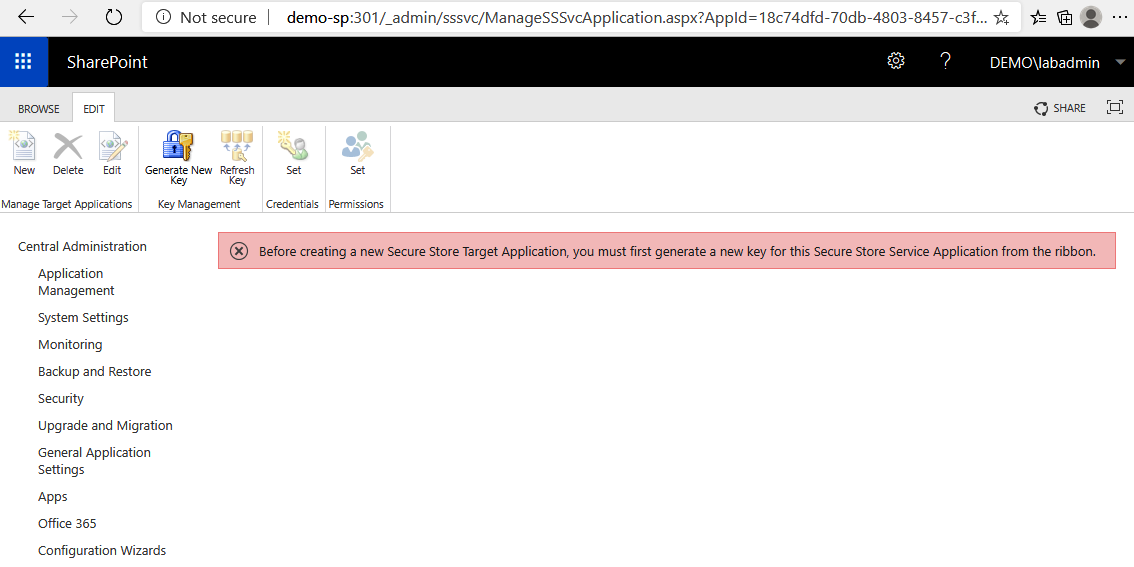Reload the page in browser
This screenshot has height=567, width=1134.
coord(114,17)
